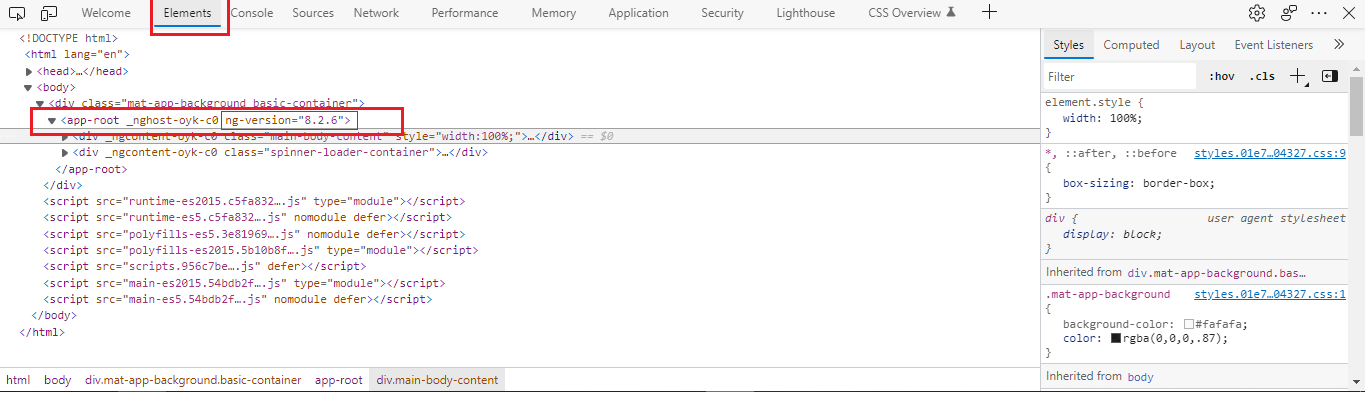This screenshot has width=1365, height=393.
Task: Select the <!DOCTYPE html> line
Action: coord(68,39)
